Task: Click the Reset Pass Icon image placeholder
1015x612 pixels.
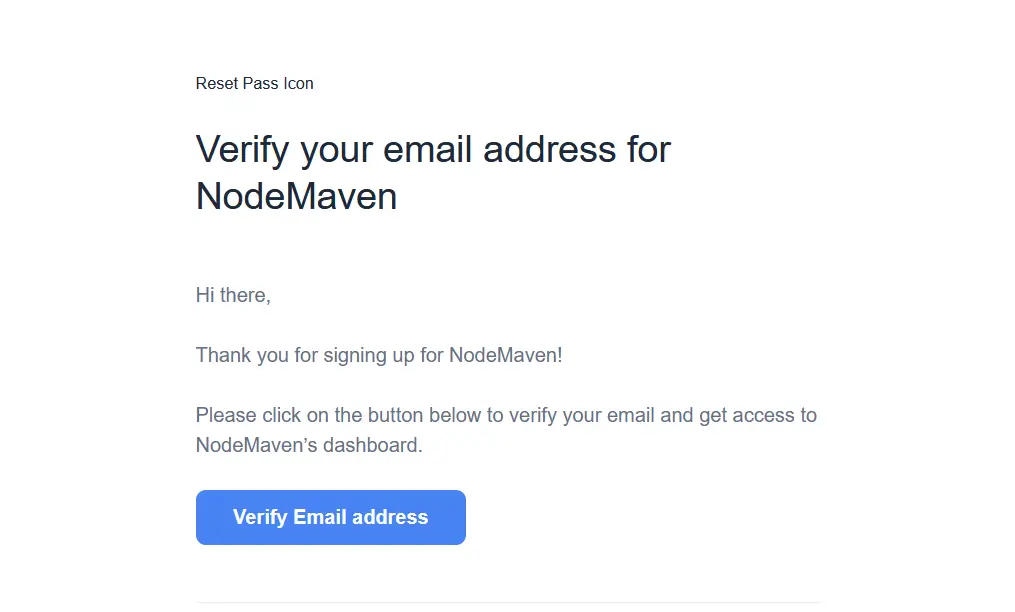Action: point(254,84)
